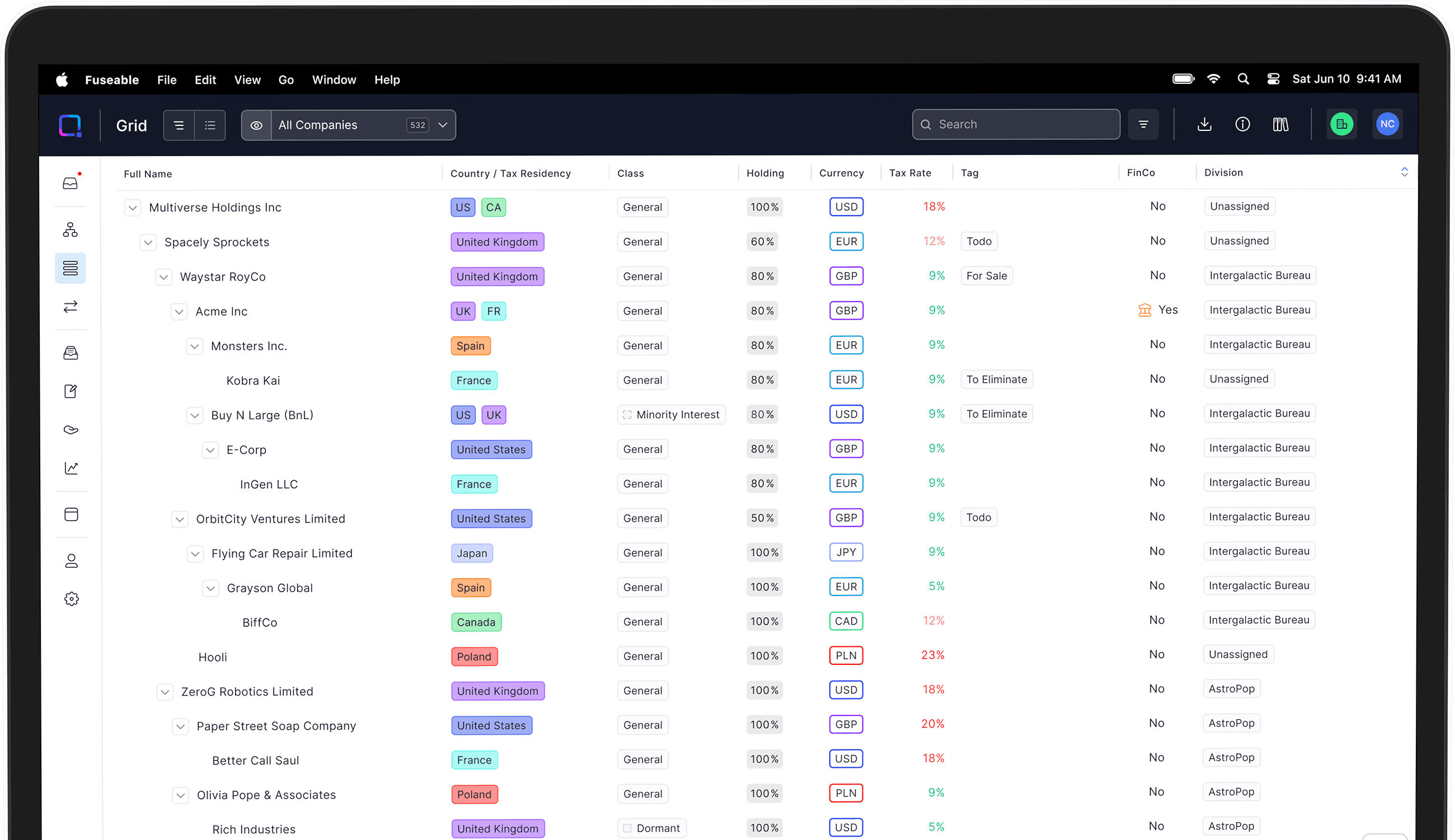The height and width of the screenshot is (840, 1455).
Task: Open the settings gear in sidebar
Action: pos(71,599)
